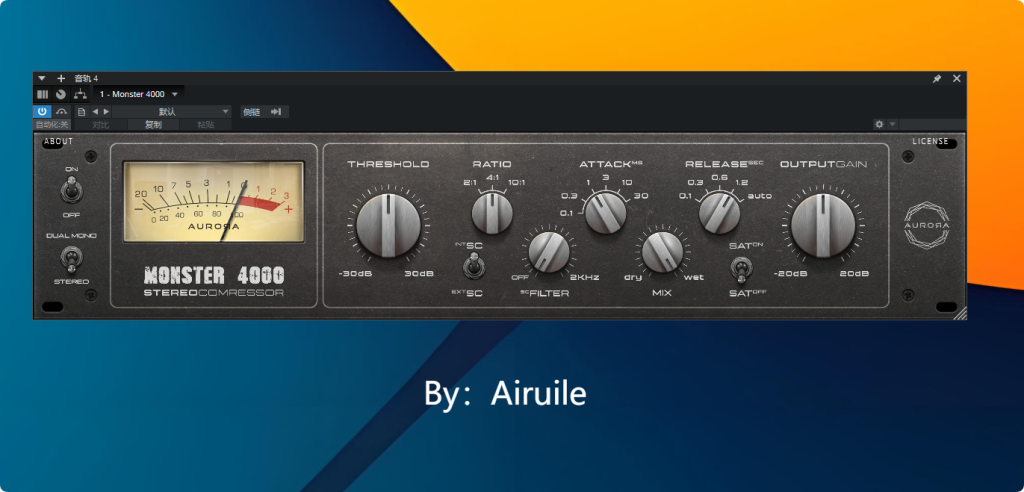Pin the plugin window
The width and height of the screenshot is (1024, 492).
pos(936,78)
